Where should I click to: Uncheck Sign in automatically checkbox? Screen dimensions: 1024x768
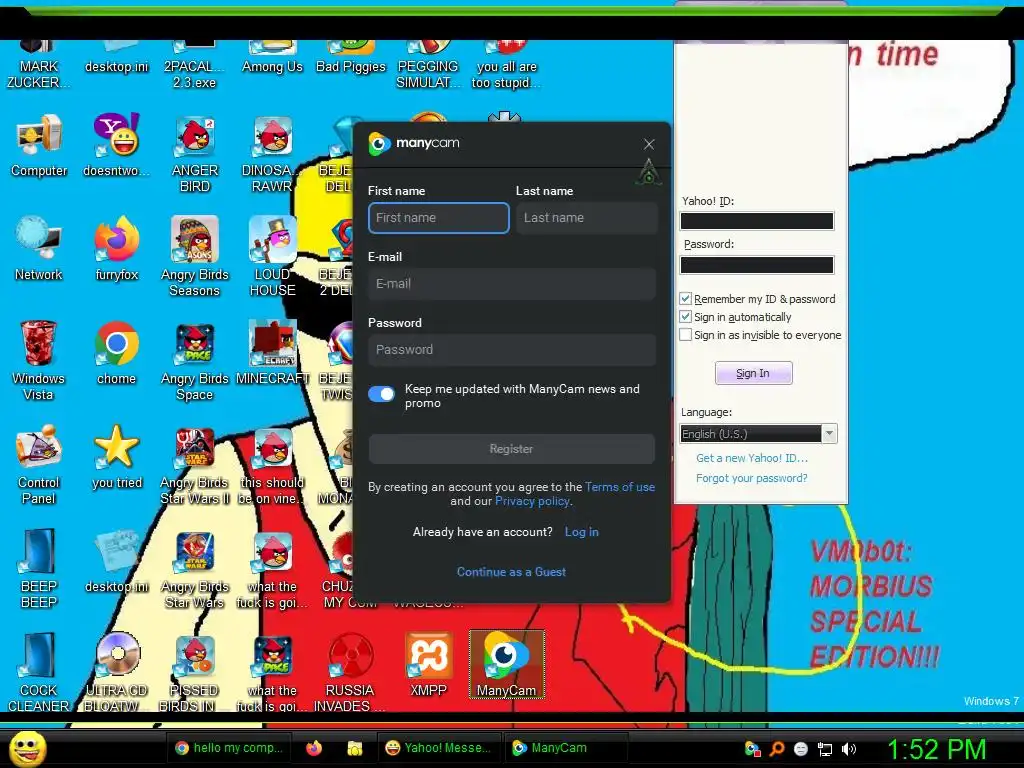coord(685,317)
